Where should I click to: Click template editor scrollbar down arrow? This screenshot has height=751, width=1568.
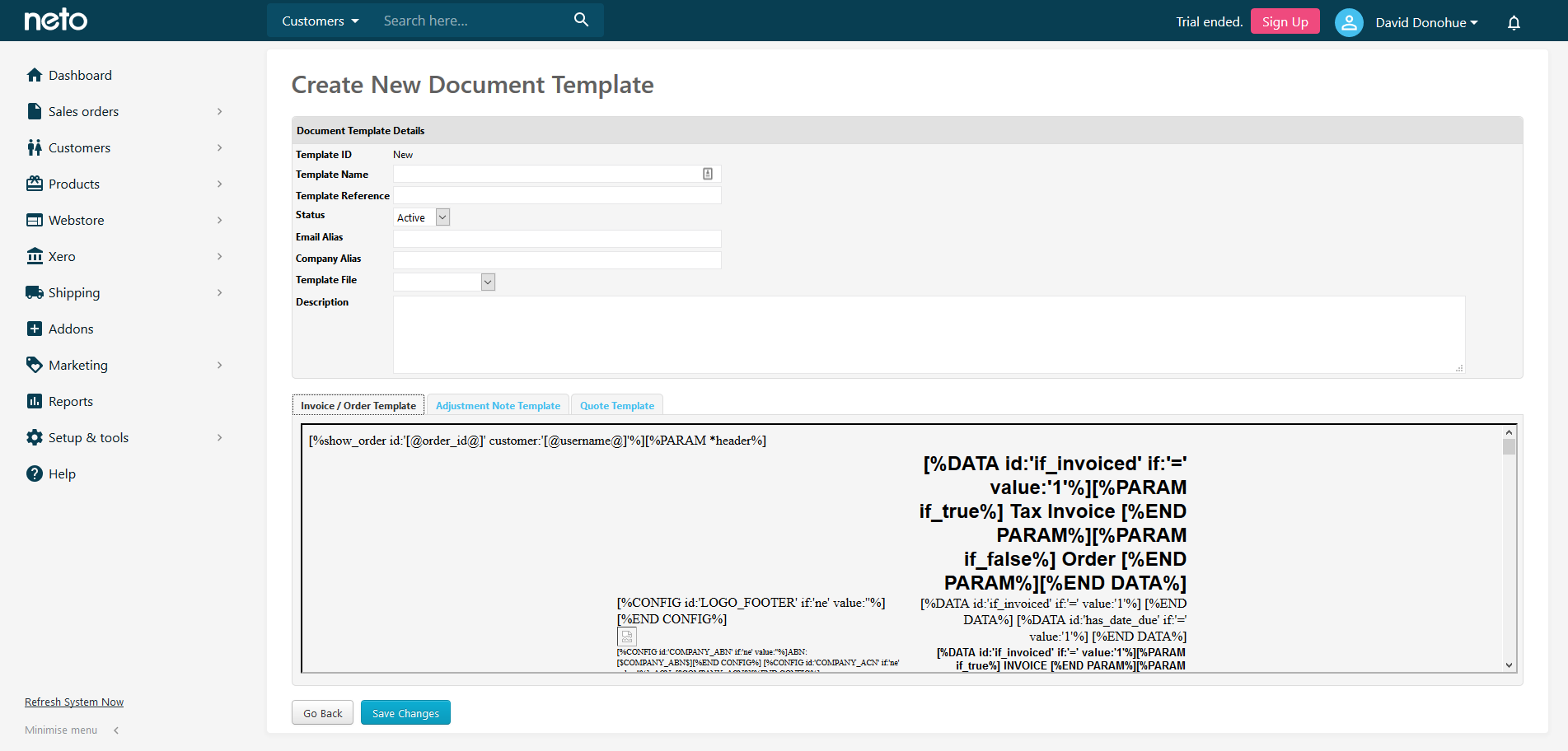tap(1509, 665)
